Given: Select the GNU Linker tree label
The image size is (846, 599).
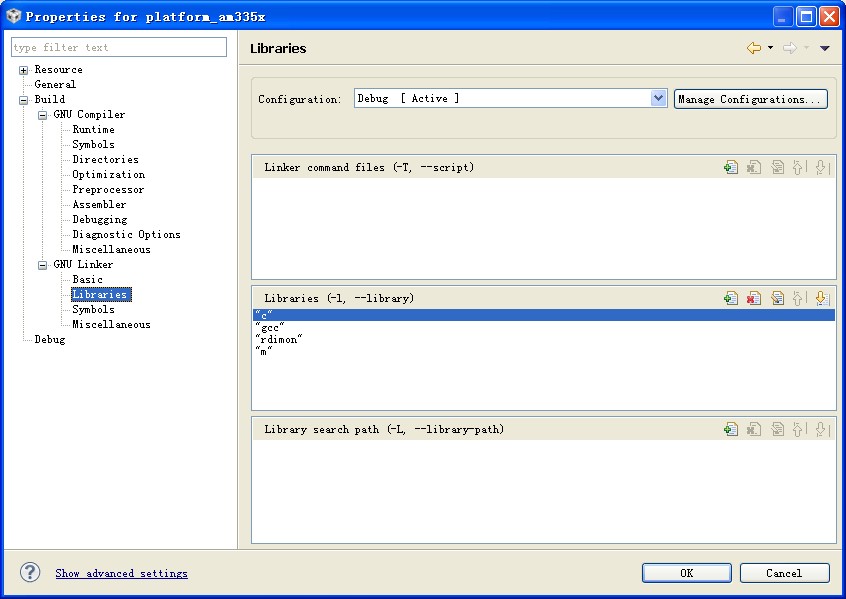Looking at the screenshot, I should click(x=83, y=264).
